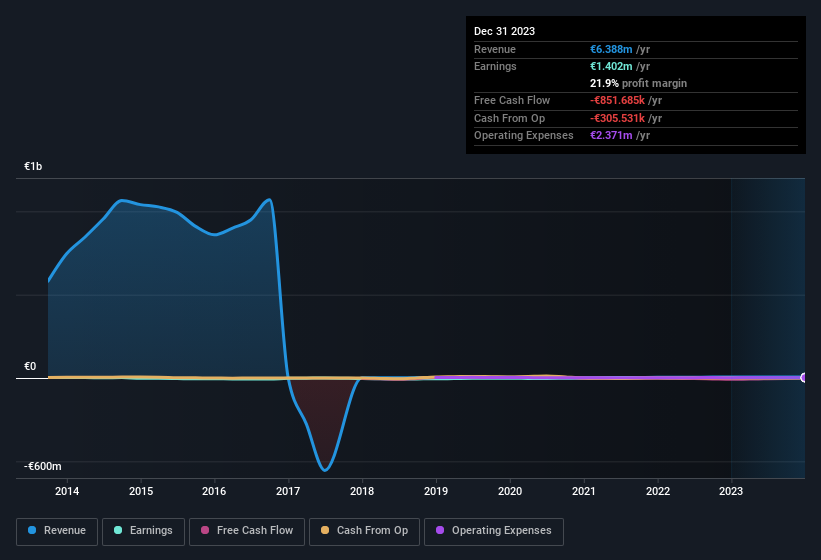This screenshot has width=821, height=560.
Task: Toggle the Operating Expenses legend button
Action: [493, 531]
